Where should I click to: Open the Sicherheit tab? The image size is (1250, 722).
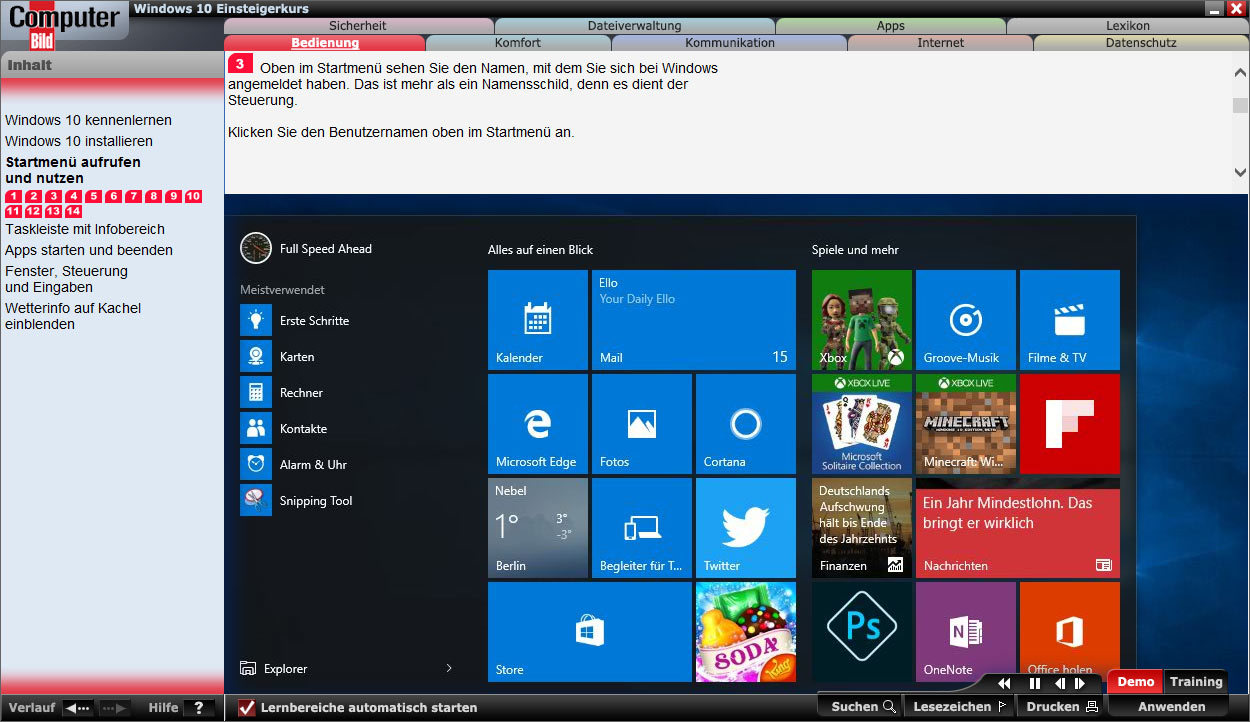point(357,26)
